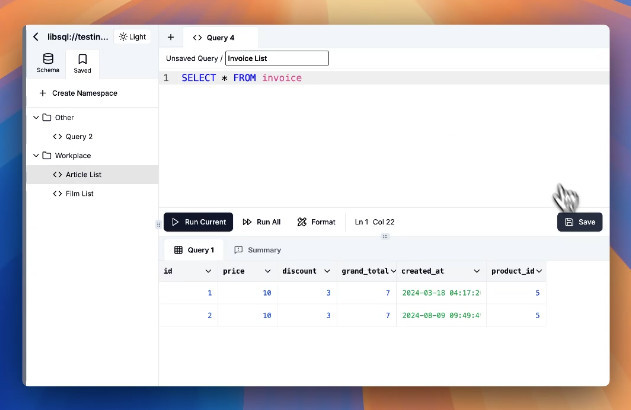631x410 pixels.
Task: Click code icon beside Query 2
Action: (57, 136)
